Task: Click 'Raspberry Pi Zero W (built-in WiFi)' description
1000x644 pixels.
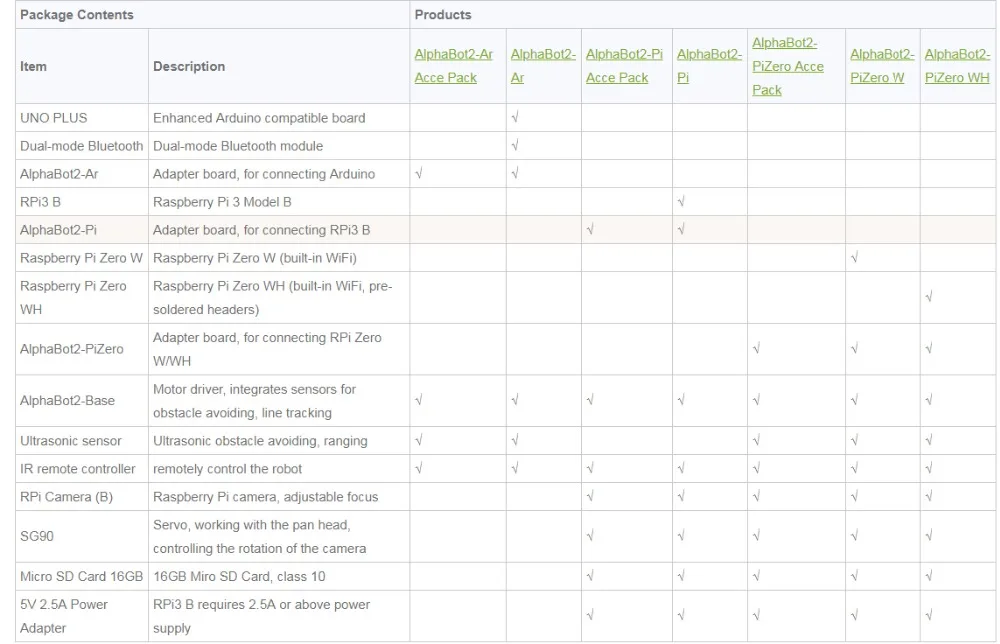Action: tap(254, 258)
